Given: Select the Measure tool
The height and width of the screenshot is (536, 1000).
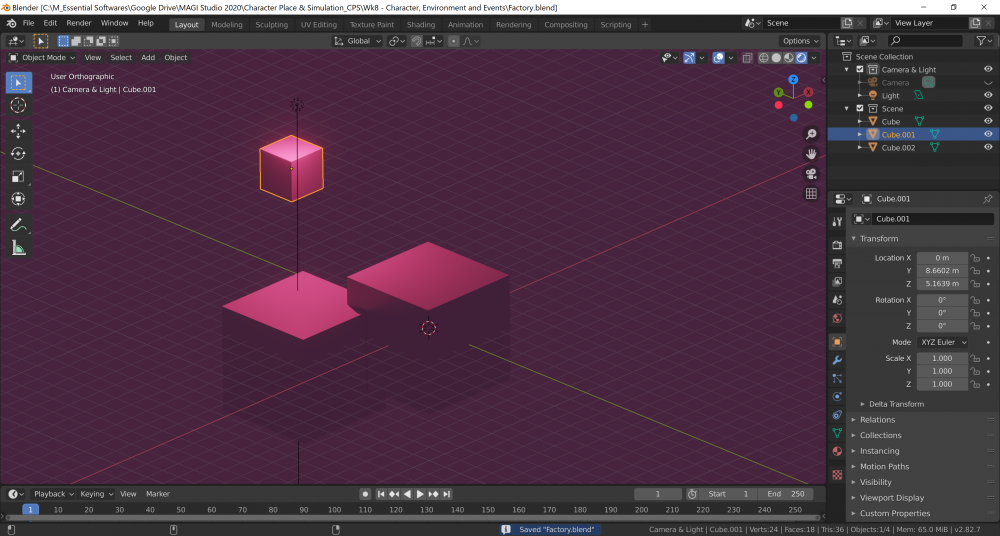Looking at the screenshot, I should 18,248.
